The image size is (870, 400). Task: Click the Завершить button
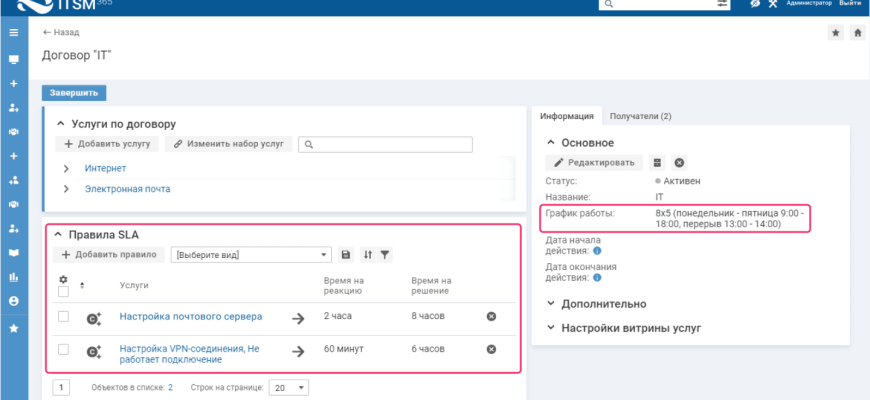(x=74, y=93)
